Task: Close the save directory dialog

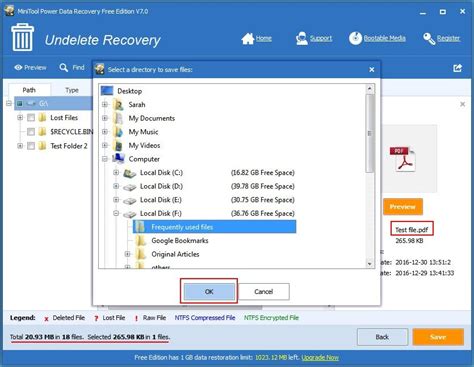Action: tap(372, 70)
